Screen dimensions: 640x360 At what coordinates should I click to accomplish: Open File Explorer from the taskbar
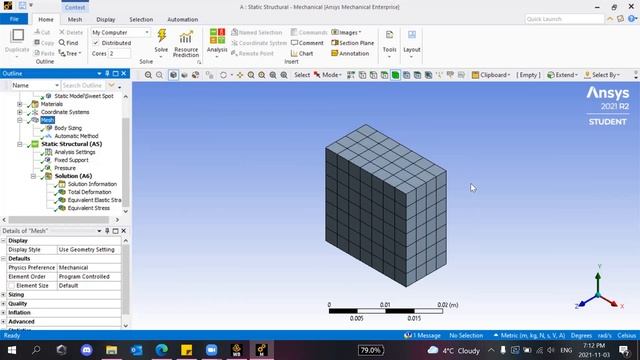click(x=111, y=350)
